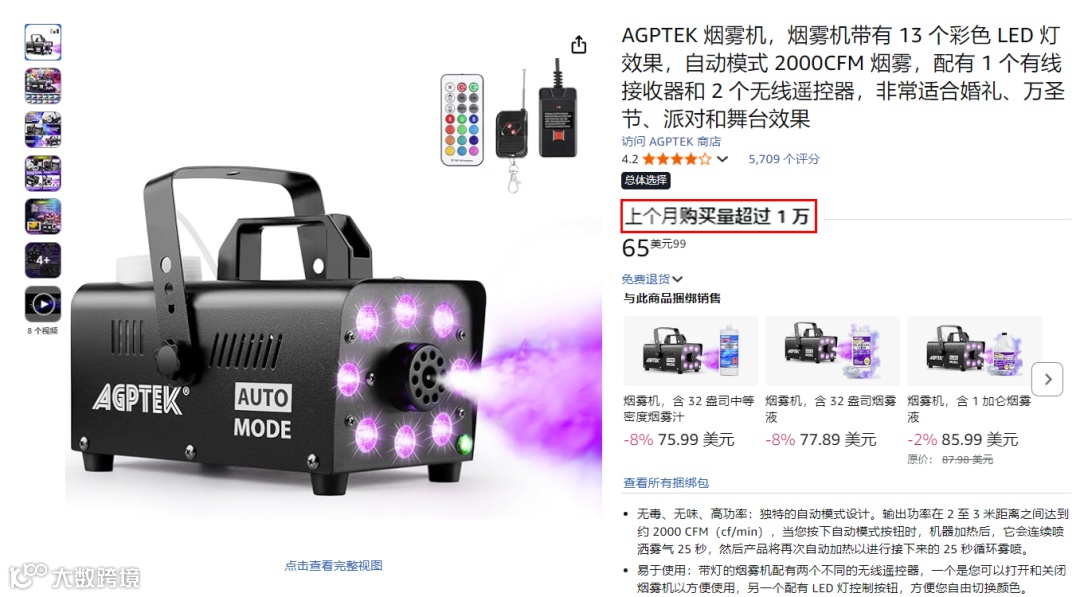Click 点击查看完整视图 full view link
1080x597 pixels.
[333, 565]
